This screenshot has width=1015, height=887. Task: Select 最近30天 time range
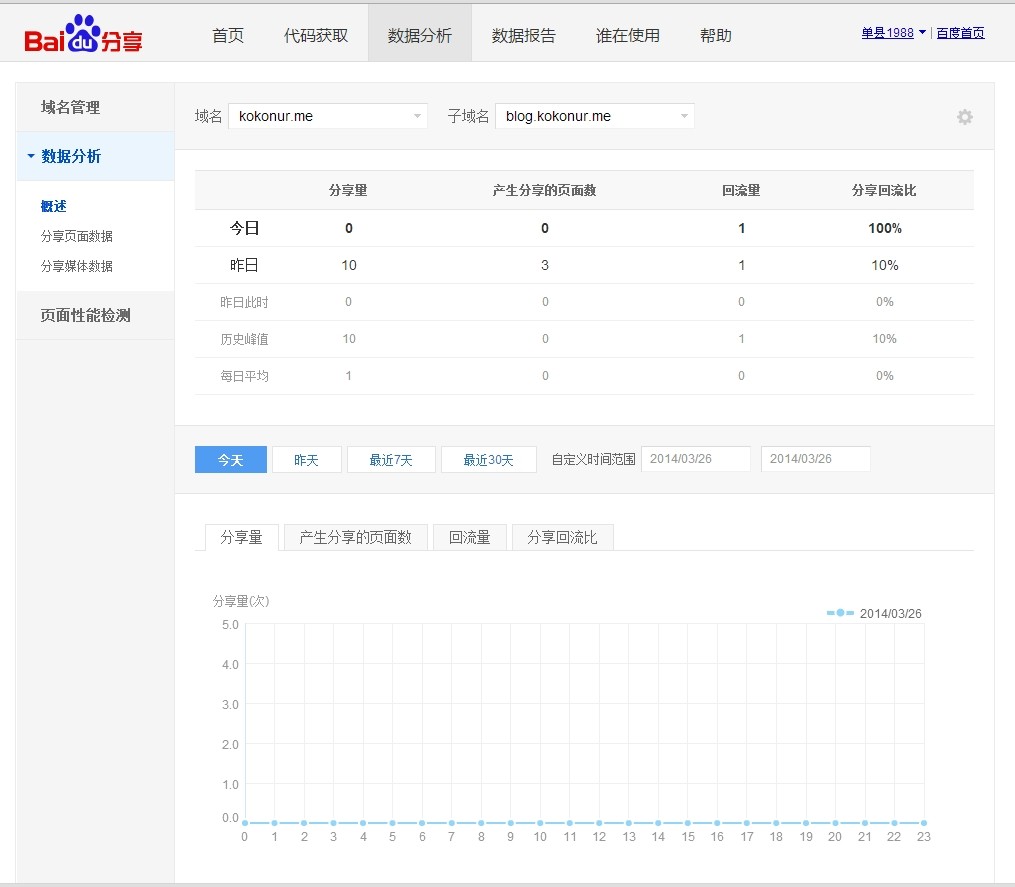pyautogui.click(x=489, y=460)
